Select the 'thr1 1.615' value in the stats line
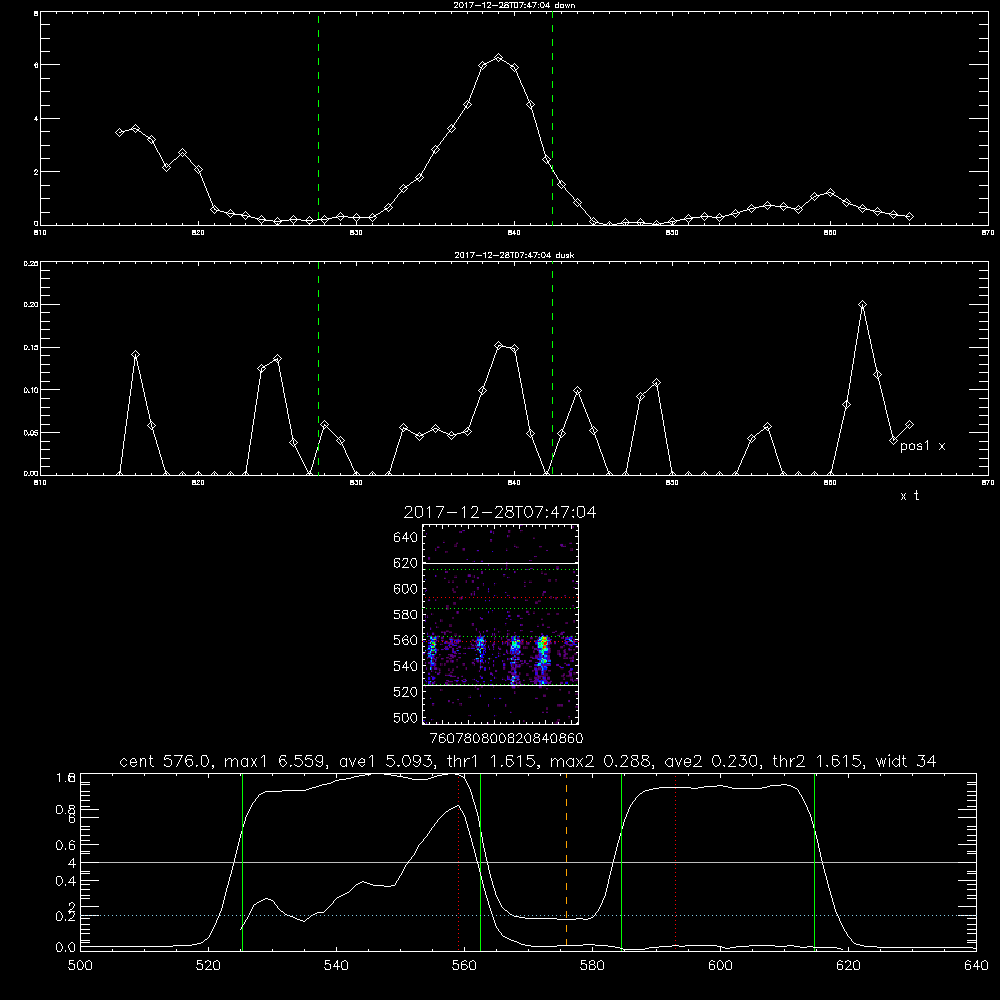 click(x=490, y=761)
